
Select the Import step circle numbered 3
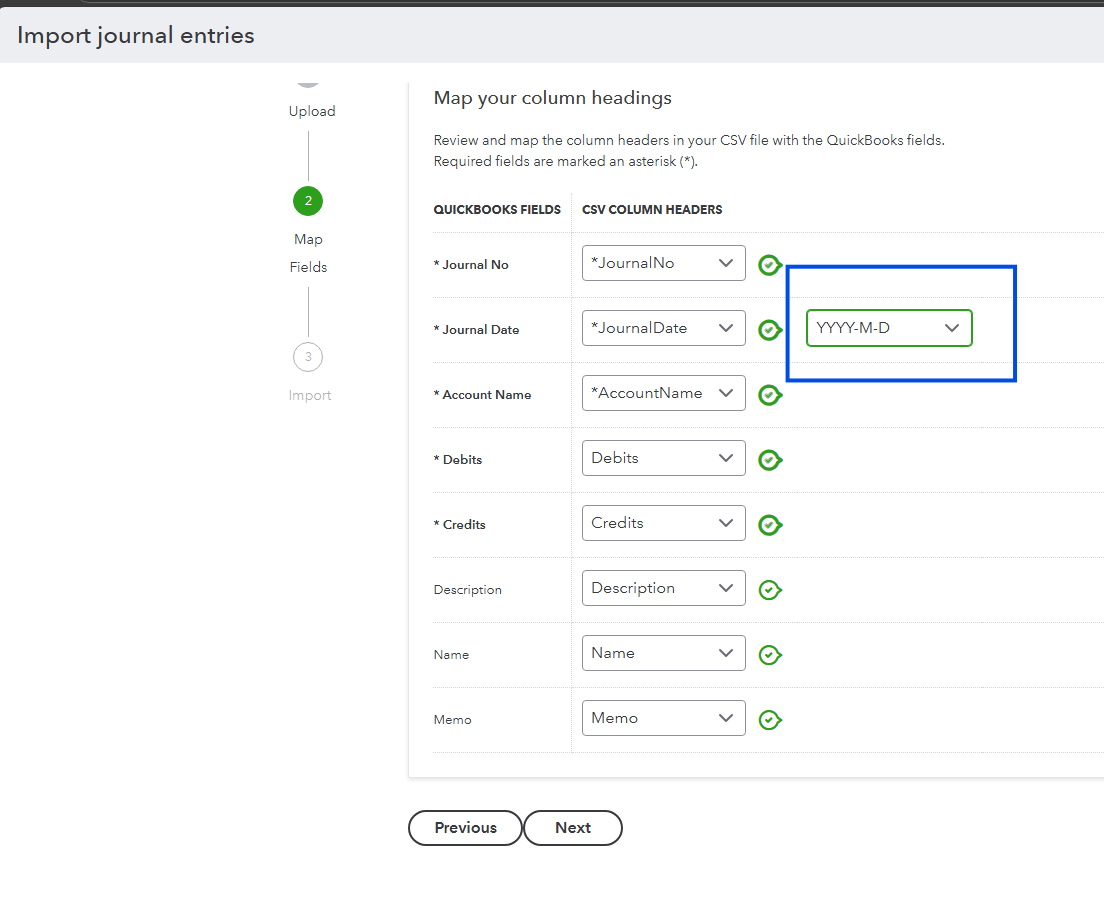307,357
